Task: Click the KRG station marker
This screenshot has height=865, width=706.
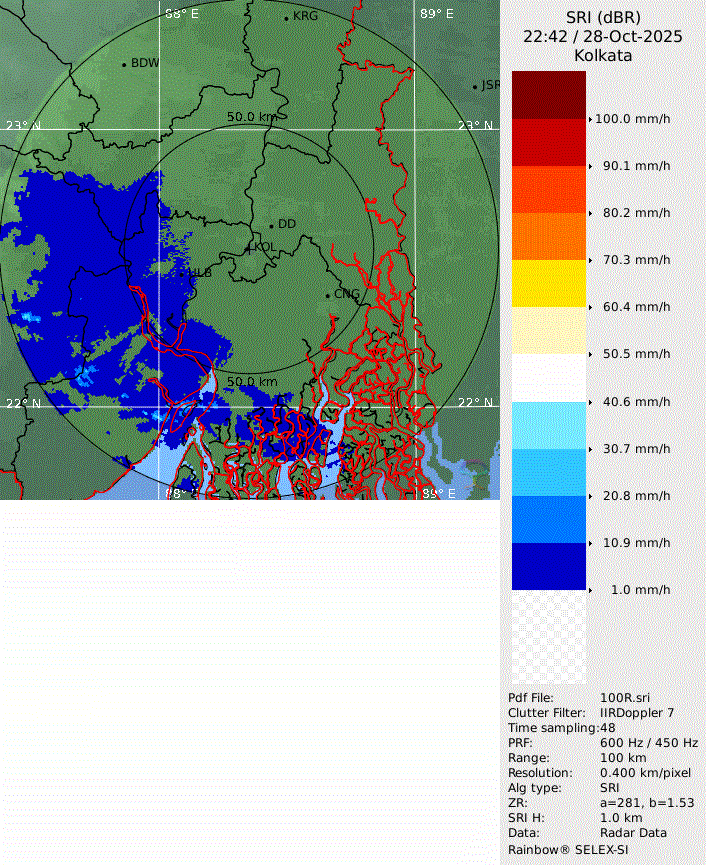Action: (x=286, y=18)
